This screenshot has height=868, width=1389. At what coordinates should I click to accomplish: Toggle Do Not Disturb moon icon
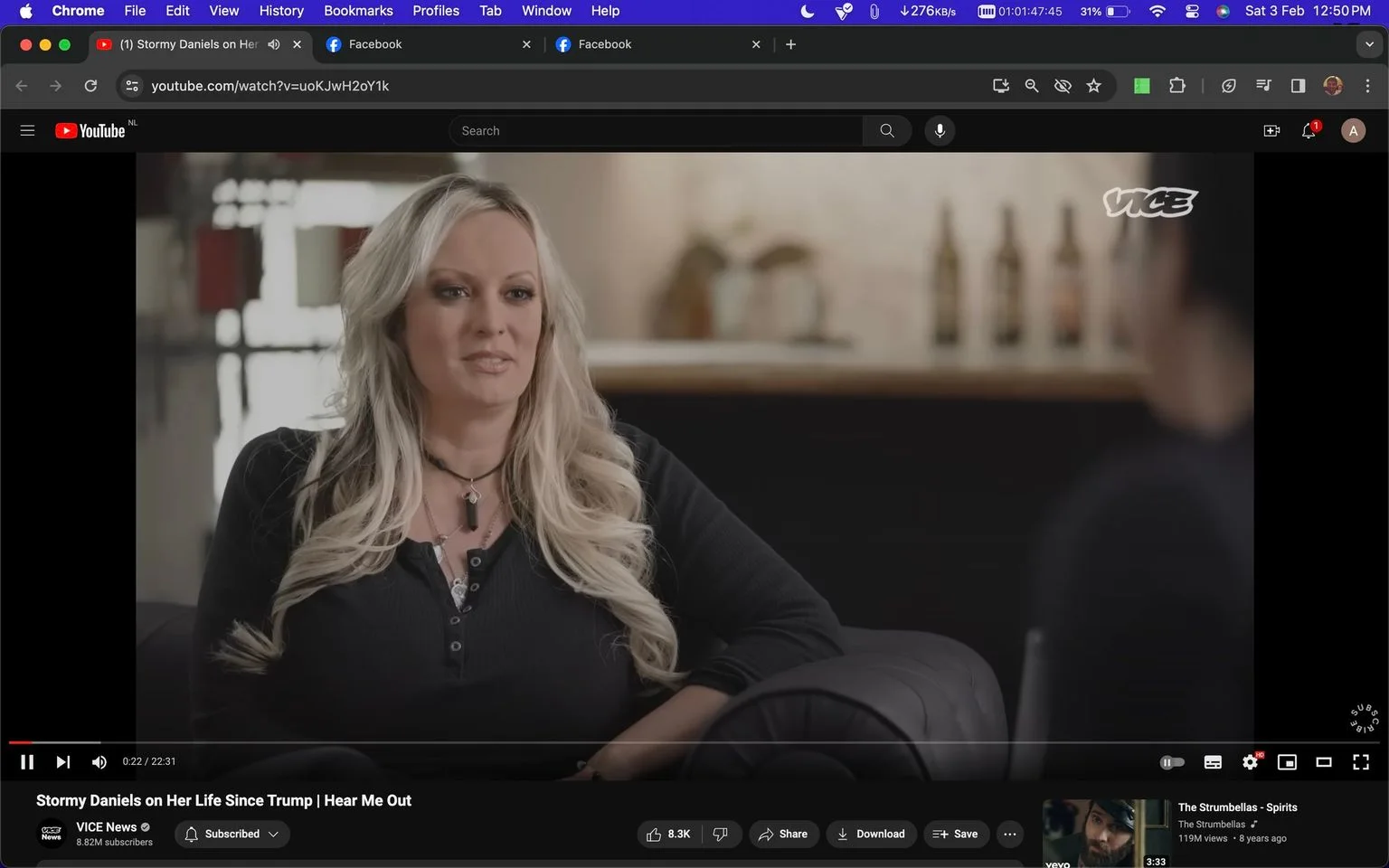click(808, 11)
